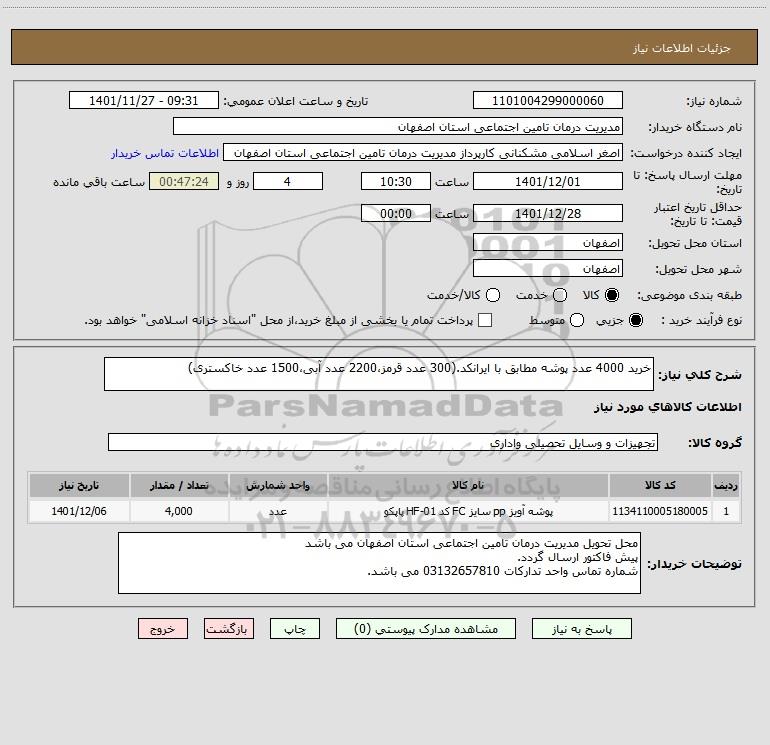Click the request creator field اصغر اسلامی

[x=423, y=152]
